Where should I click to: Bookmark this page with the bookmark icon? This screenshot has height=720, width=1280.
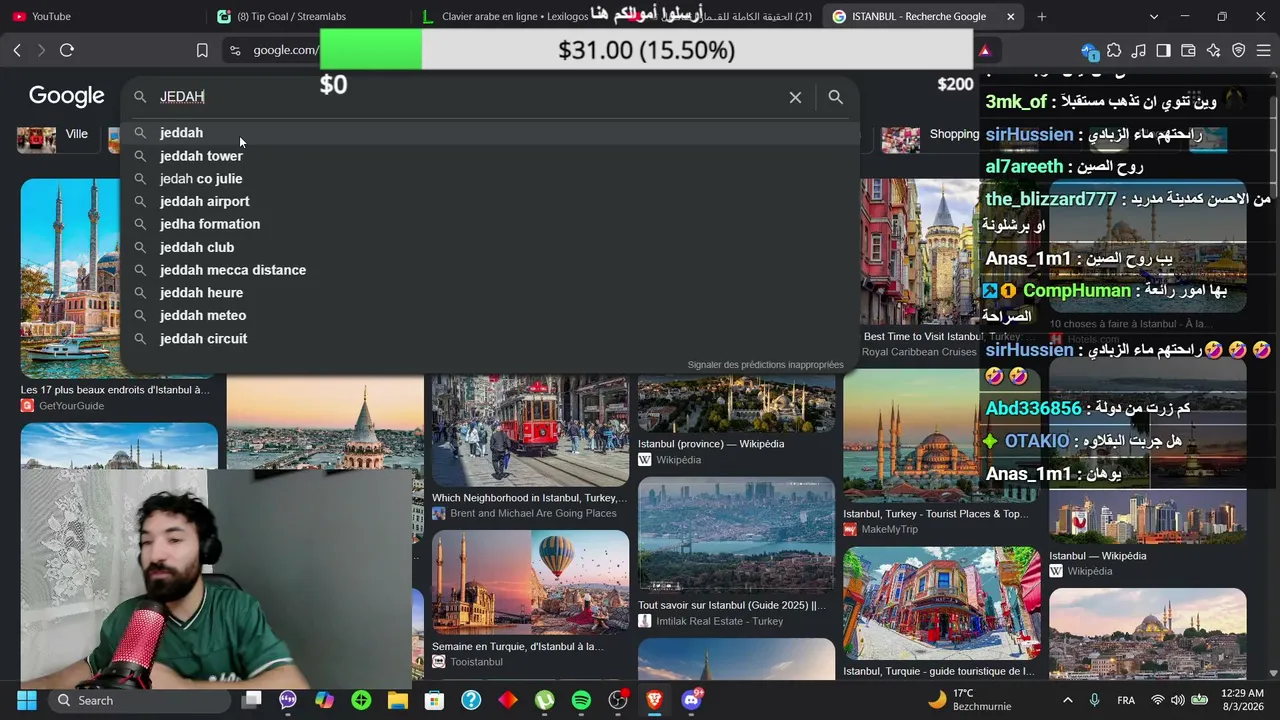(202, 50)
